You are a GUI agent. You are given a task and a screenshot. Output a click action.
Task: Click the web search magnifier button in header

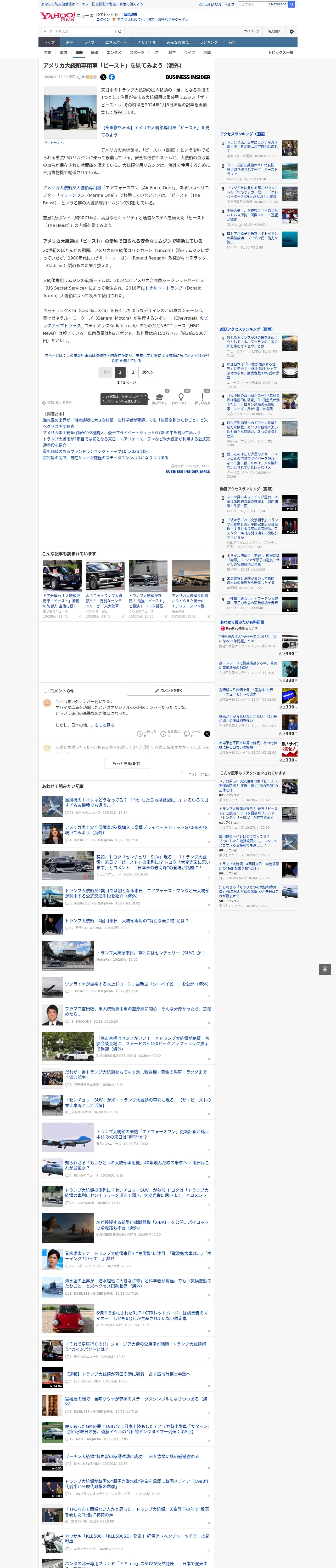(292, 4)
